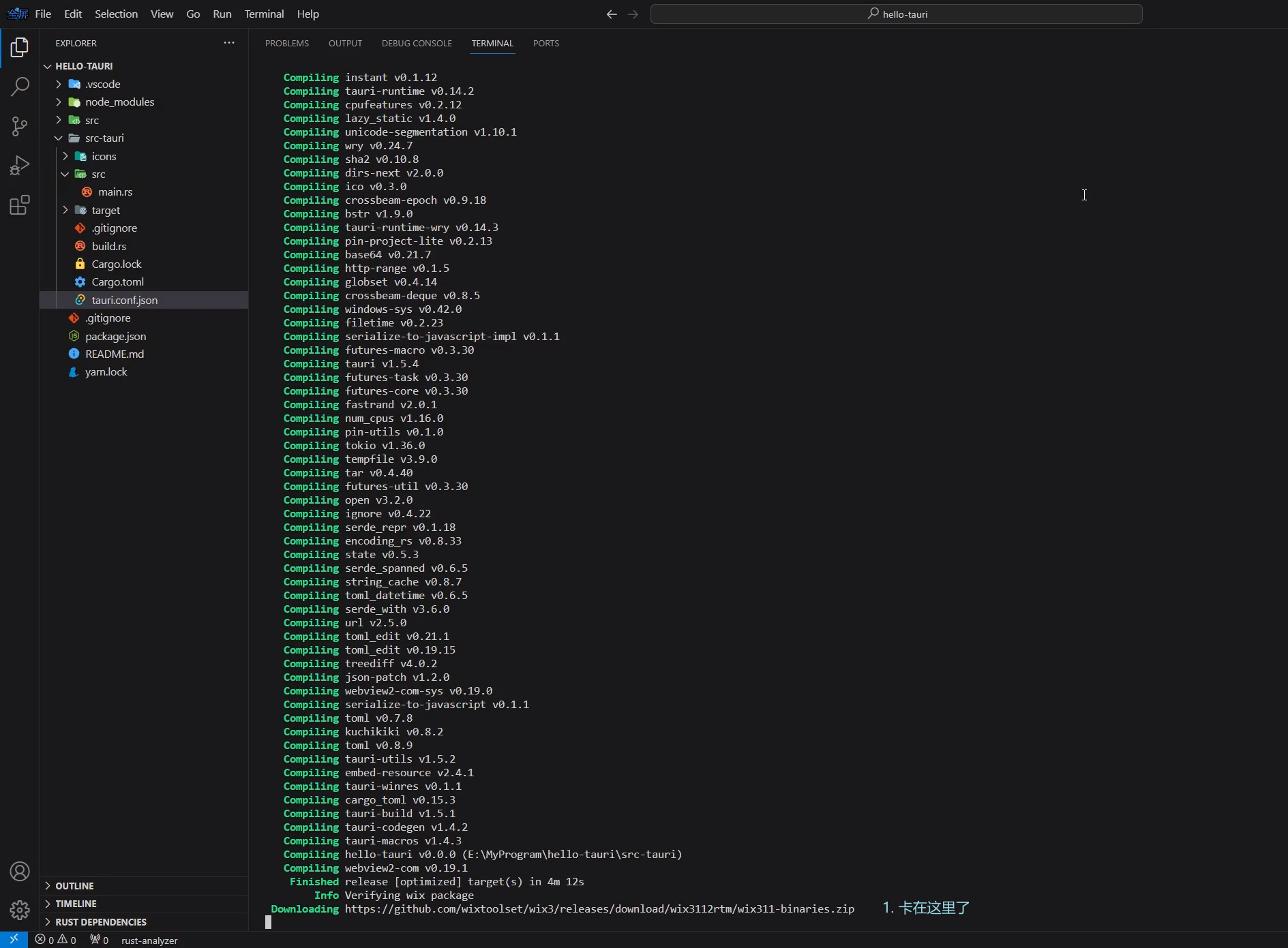The width and height of the screenshot is (1288, 948).
Task: Open Explorer views and more actions menu
Action: (x=229, y=43)
